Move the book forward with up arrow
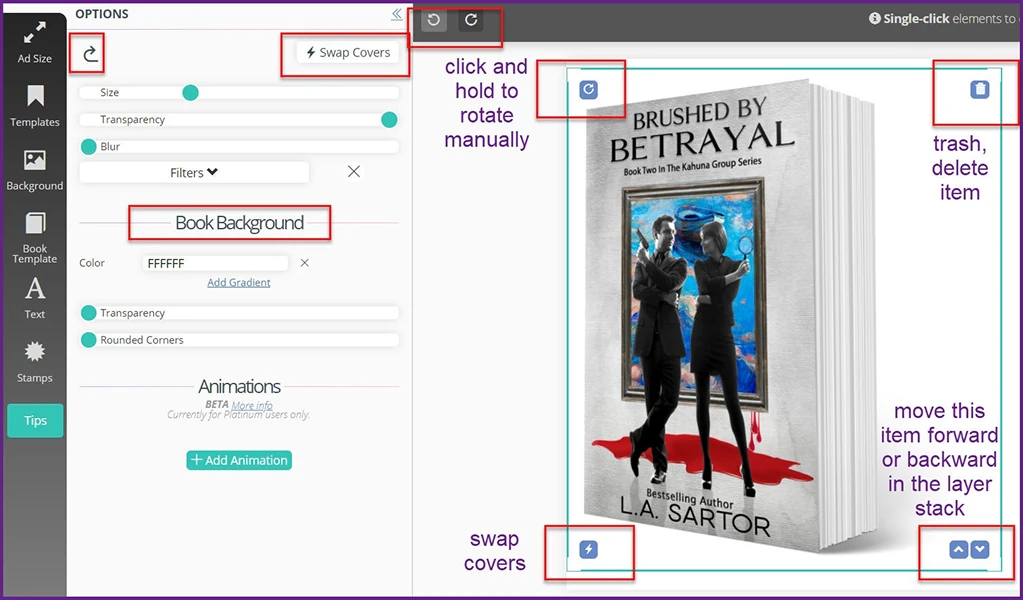The image size is (1023, 600). [958, 550]
